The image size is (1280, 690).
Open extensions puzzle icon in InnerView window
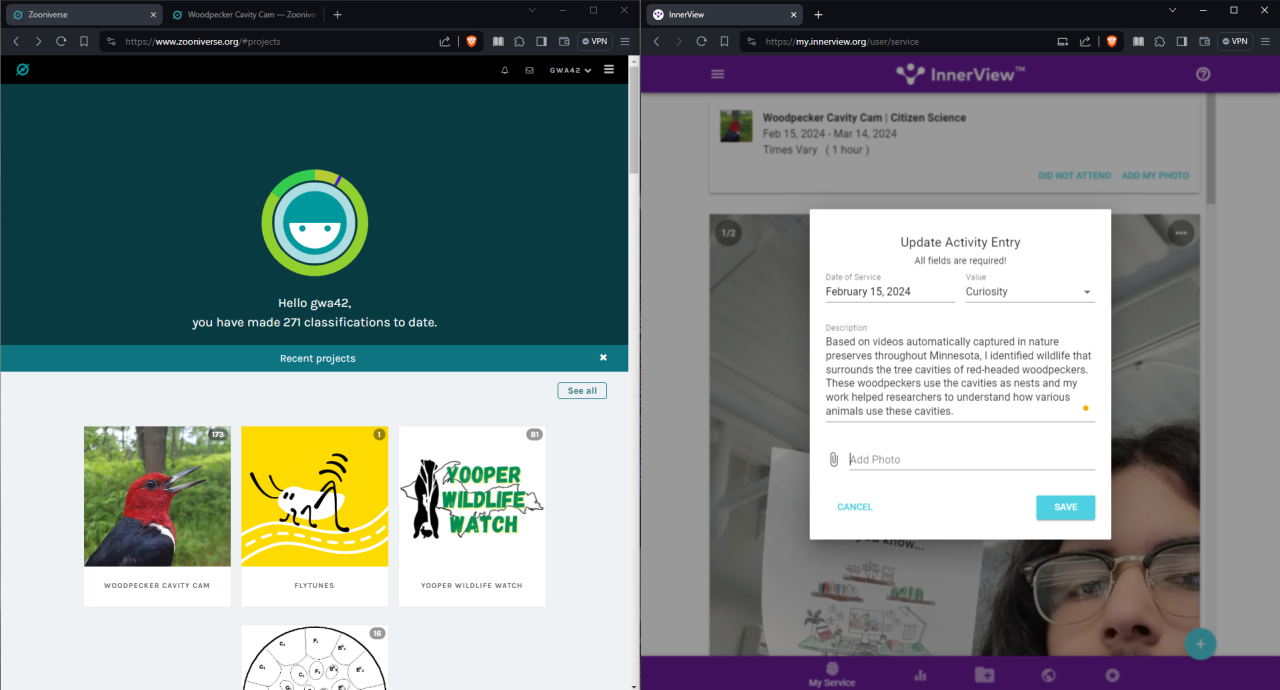point(1159,41)
